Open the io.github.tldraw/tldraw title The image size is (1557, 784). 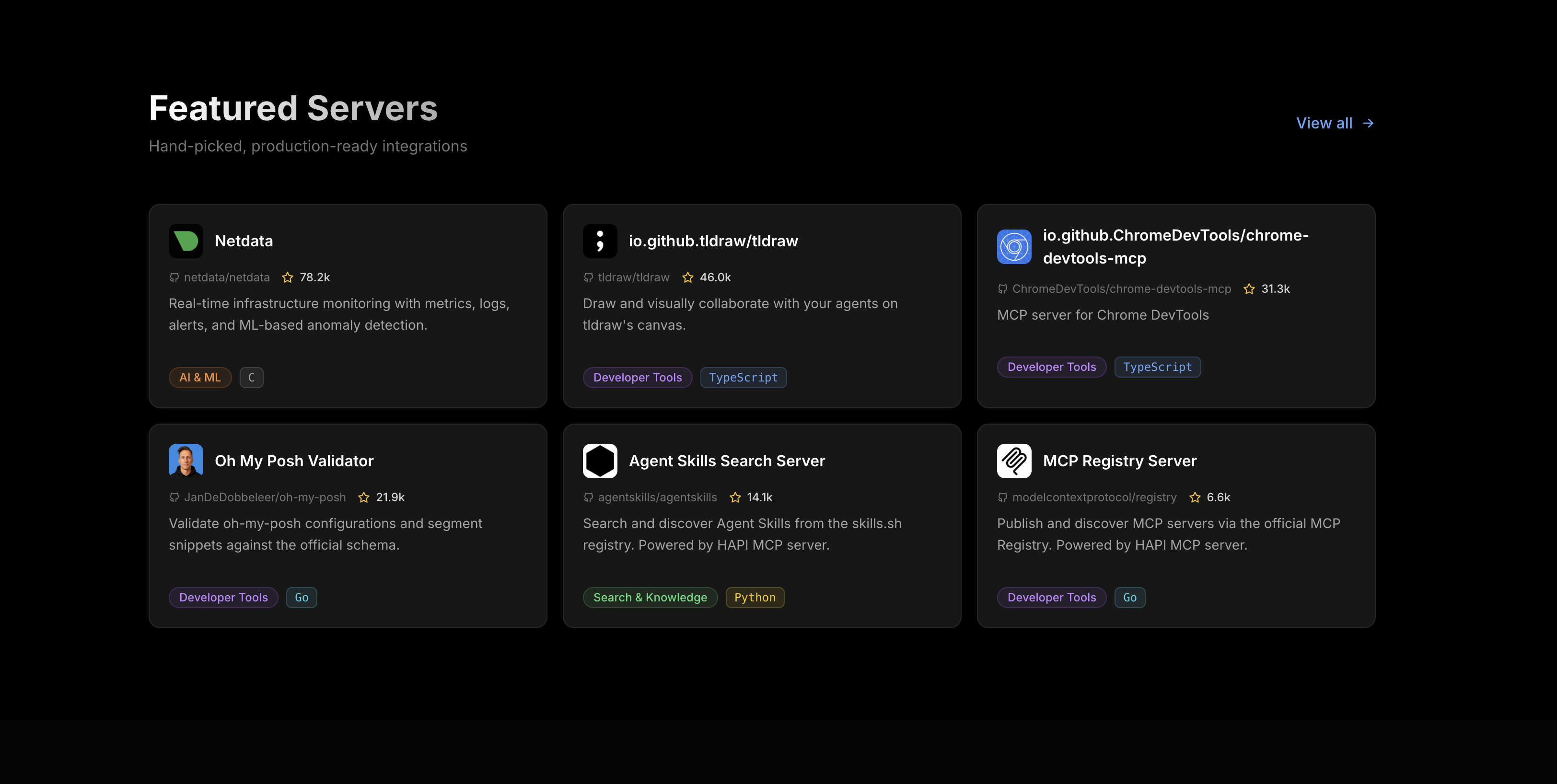pos(713,241)
